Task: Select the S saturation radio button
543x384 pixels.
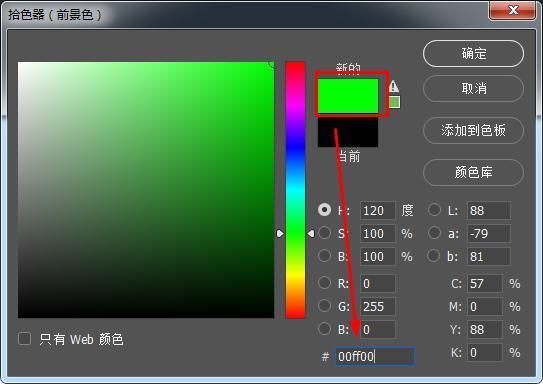Action: point(324,233)
